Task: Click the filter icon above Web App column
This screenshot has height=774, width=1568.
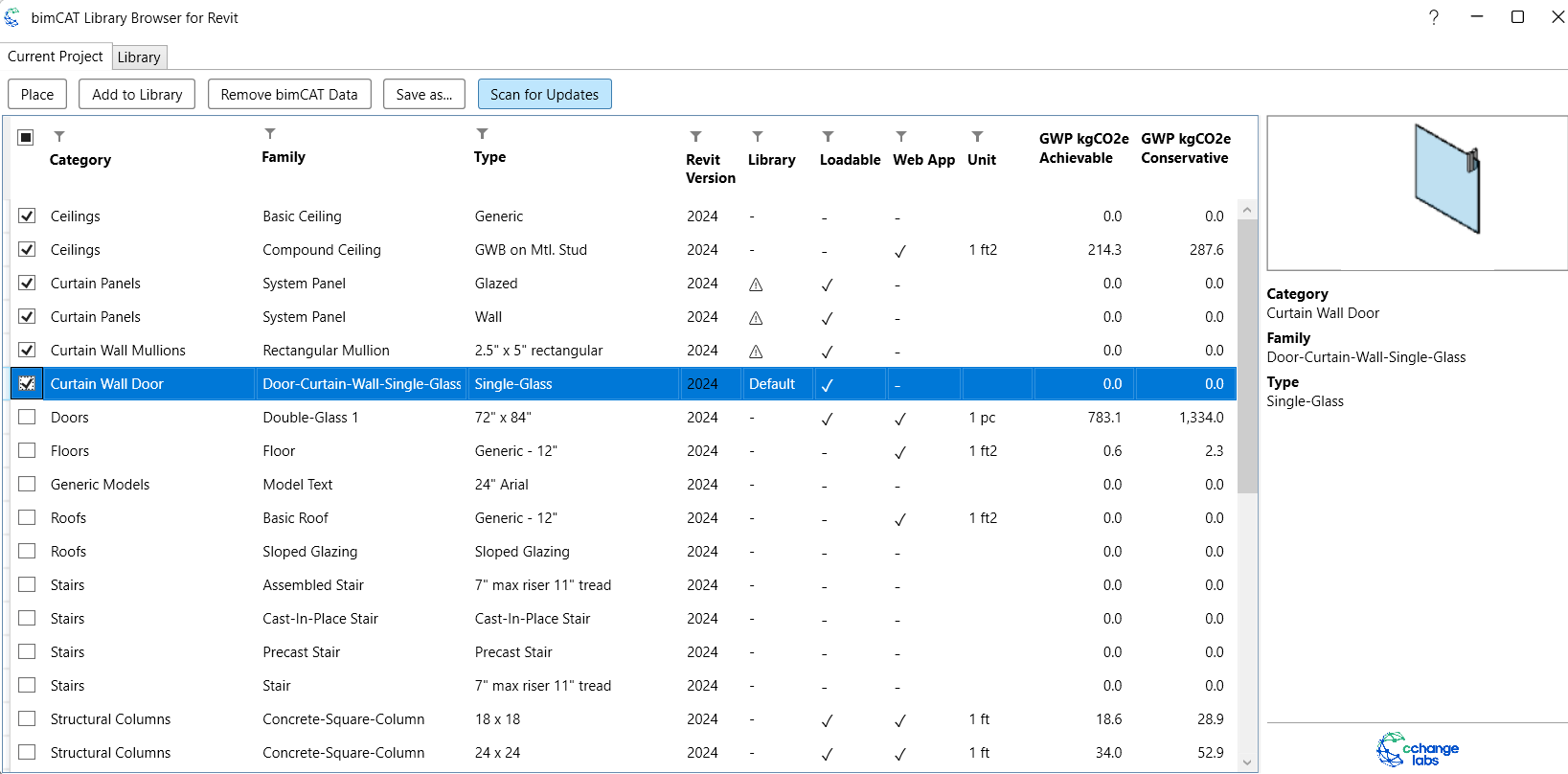Action: [901, 137]
